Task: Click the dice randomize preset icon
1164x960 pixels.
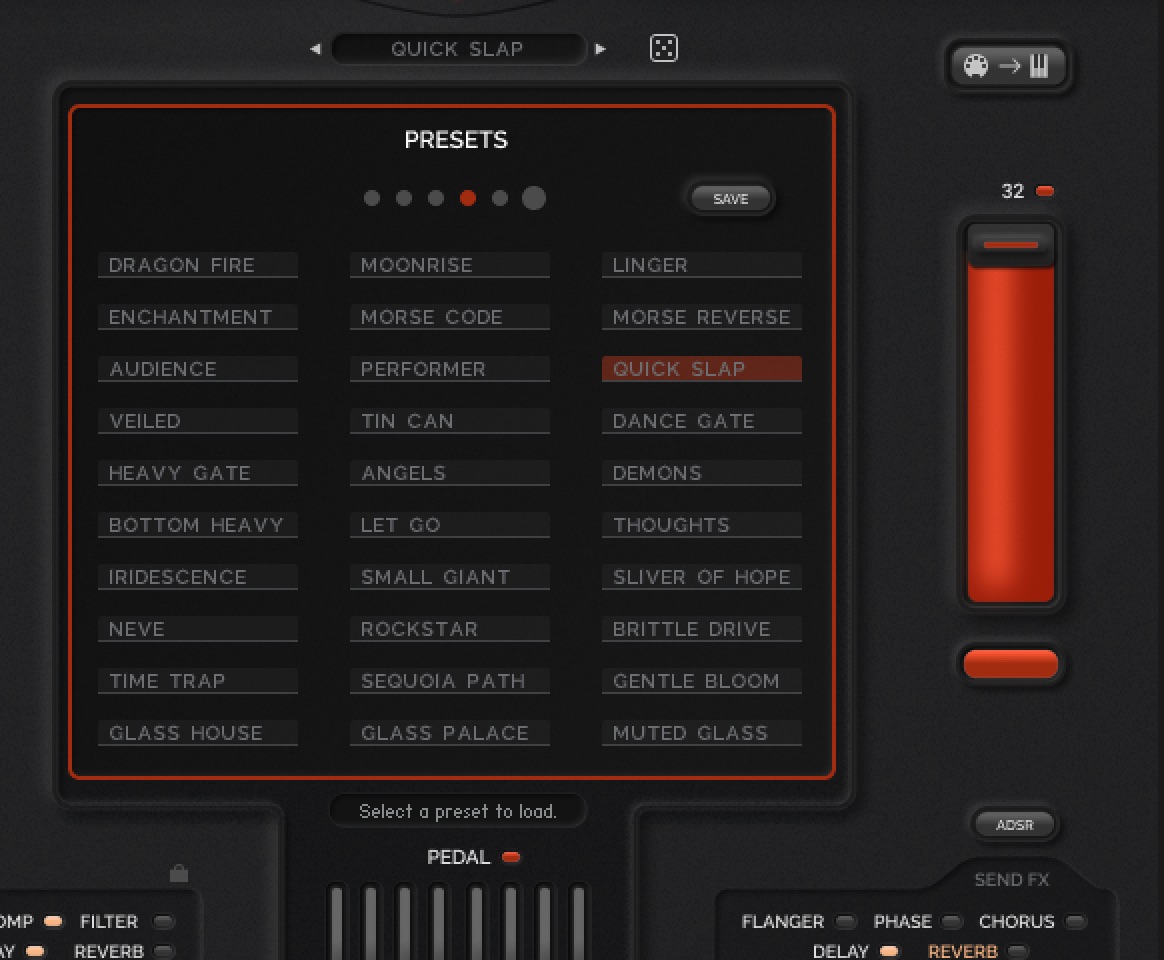Action: (664, 48)
